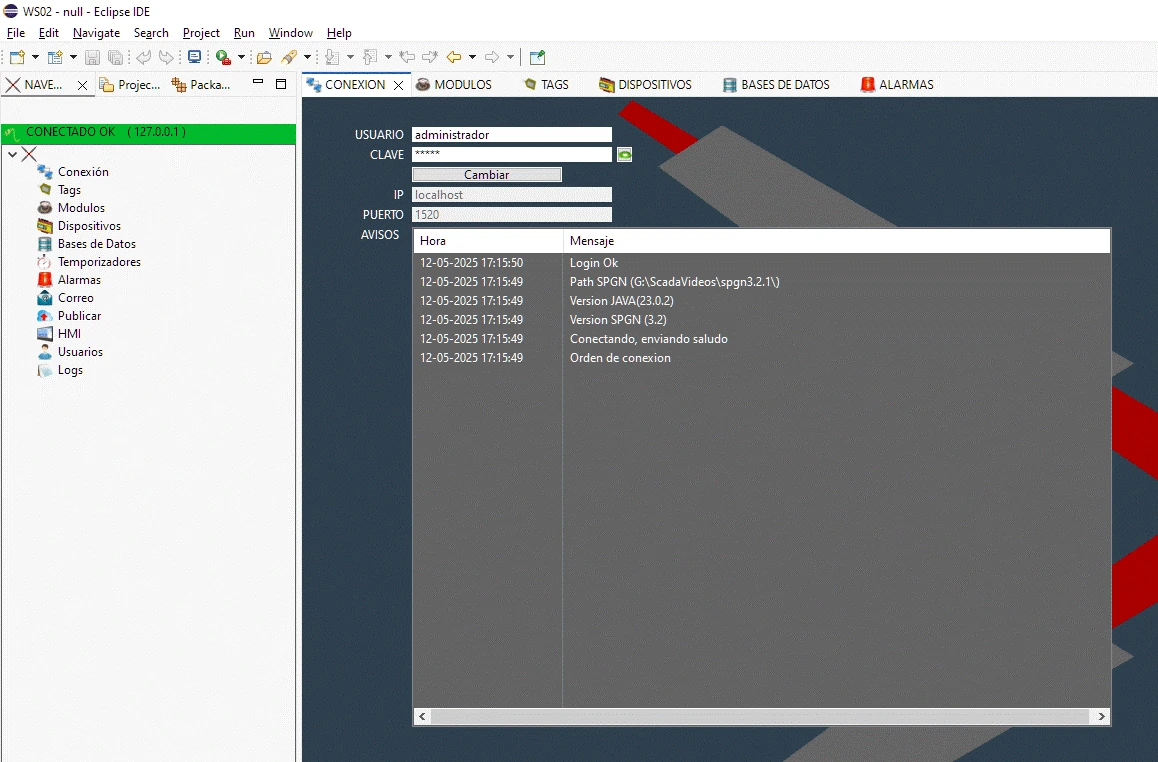The width and height of the screenshot is (1158, 762).
Task: Click the Save icon in the toolbar
Action: pos(91,57)
